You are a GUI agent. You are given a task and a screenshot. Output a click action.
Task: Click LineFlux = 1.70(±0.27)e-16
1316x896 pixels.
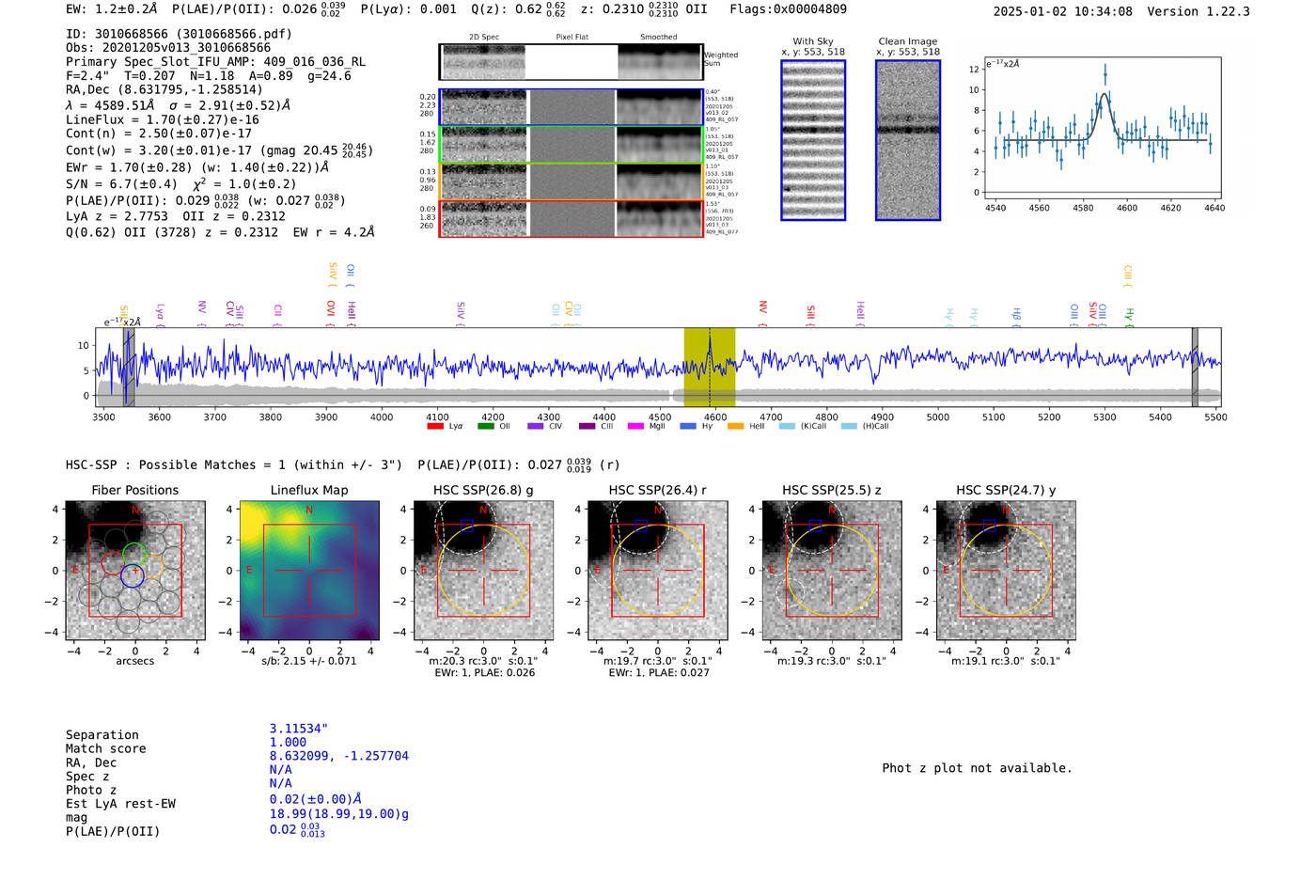(163, 120)
